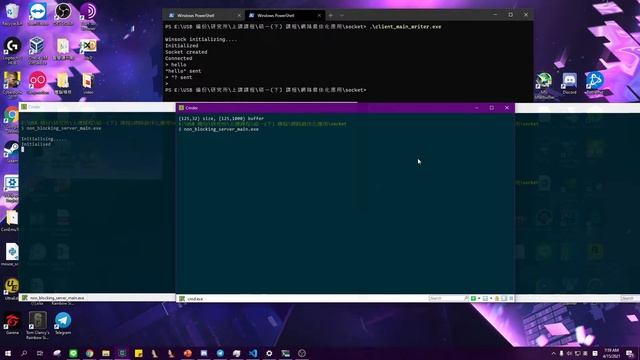
Task: Open the Action Center notifications
Action: (630, 353)
